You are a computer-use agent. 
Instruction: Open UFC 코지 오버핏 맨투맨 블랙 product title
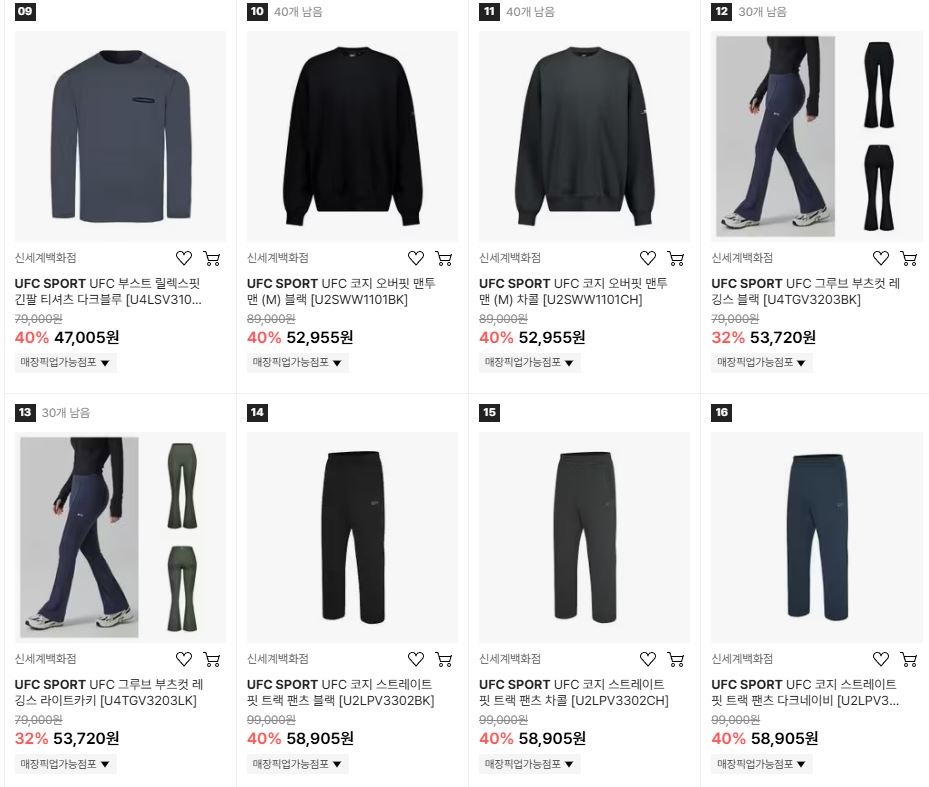pyautogui.click(x=341, y=292)
